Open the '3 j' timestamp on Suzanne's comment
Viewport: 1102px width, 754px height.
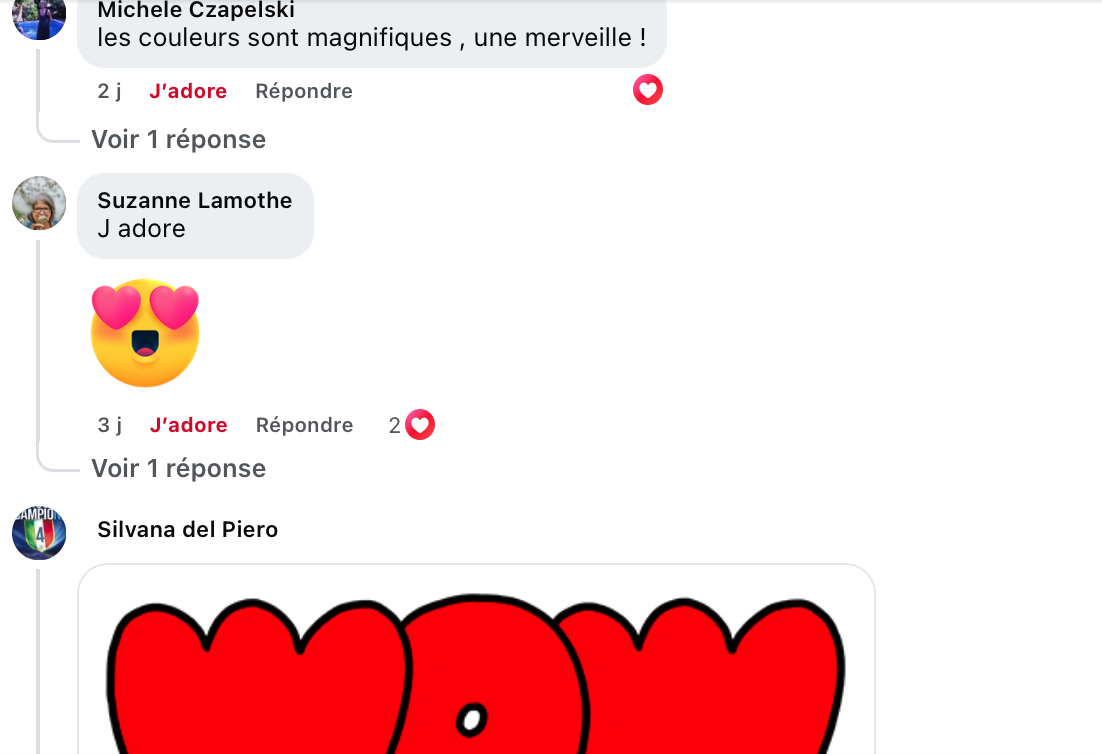pyautogui.click(x=109, y=425)
